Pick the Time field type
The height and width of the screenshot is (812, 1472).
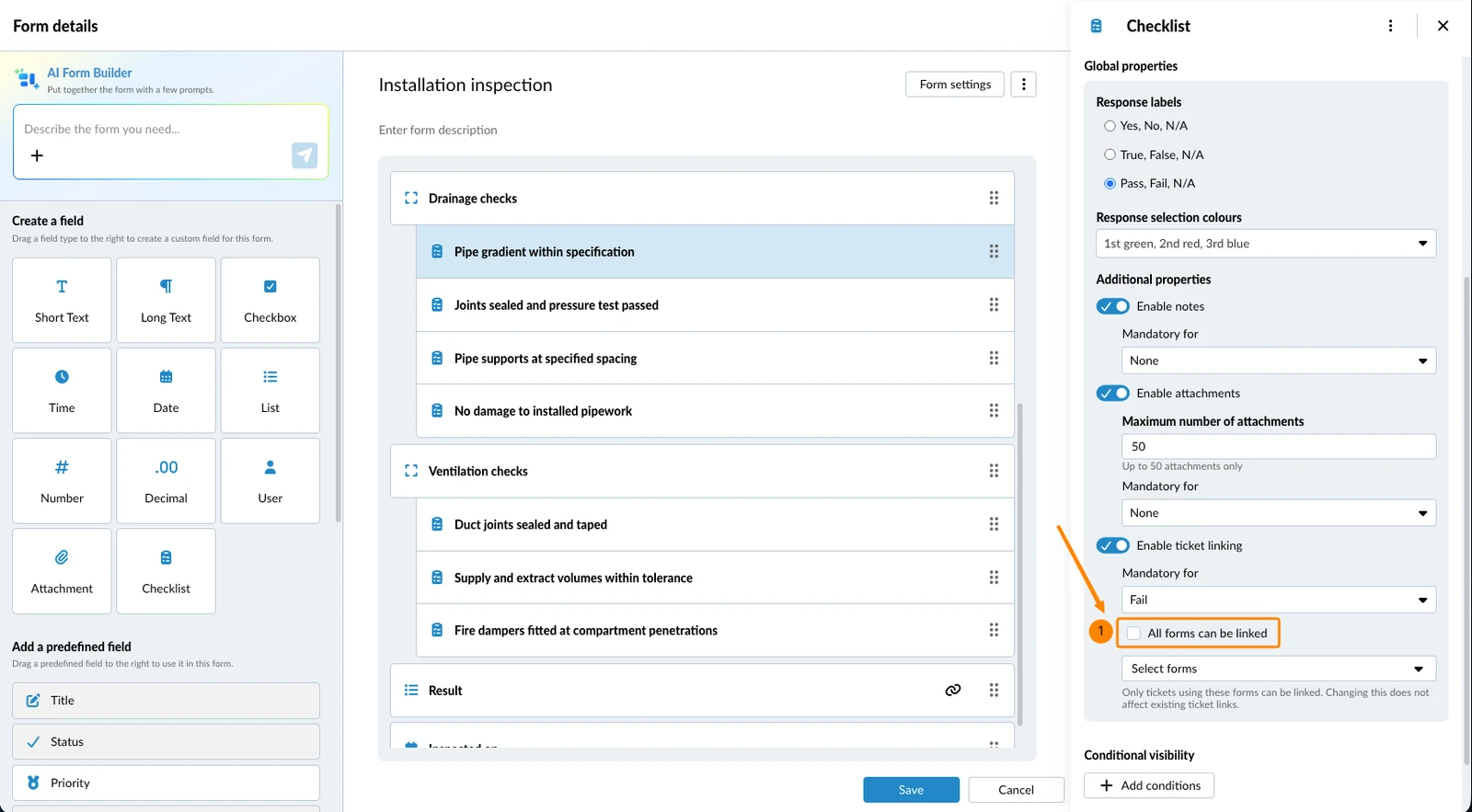click(62, 390)
